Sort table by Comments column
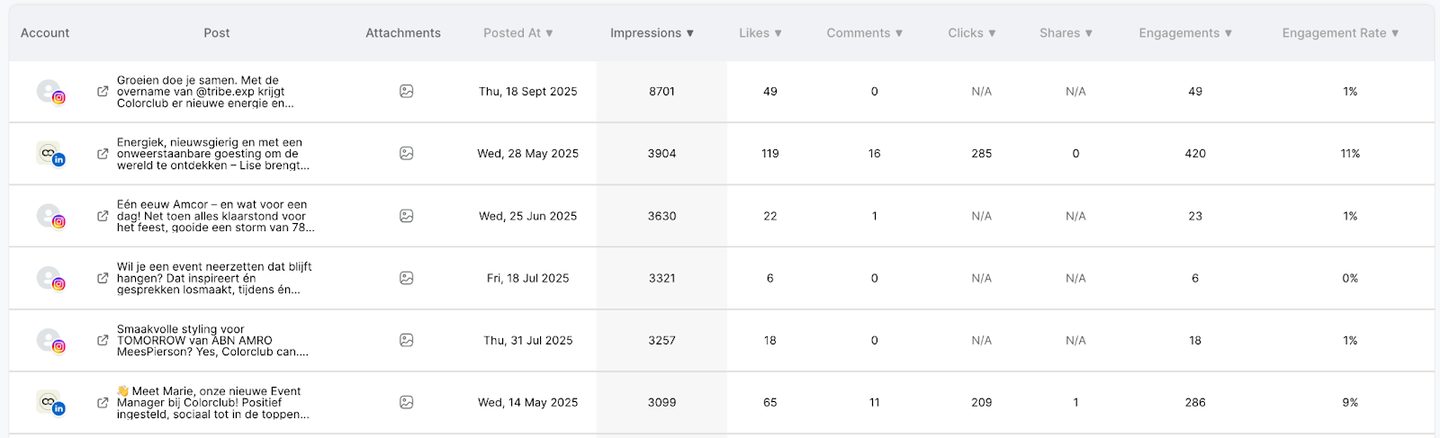Image resolution: width=1440 pixels, height=438 pixels. [864, 33]
